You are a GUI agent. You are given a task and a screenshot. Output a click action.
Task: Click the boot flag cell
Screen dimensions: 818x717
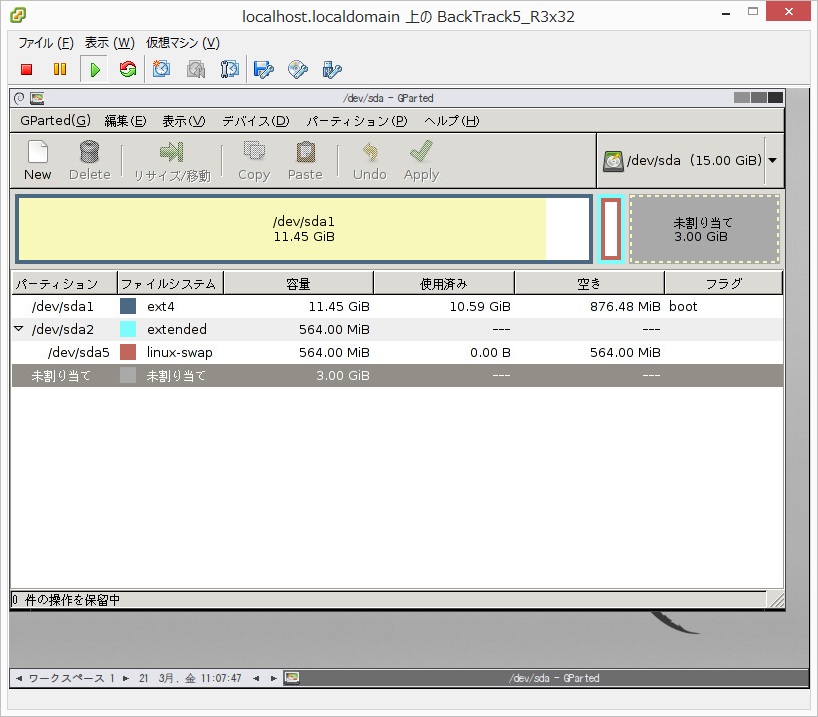pos(683,306)
